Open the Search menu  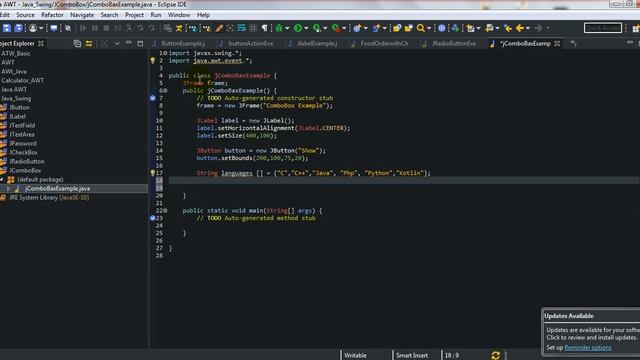[109, 15]
